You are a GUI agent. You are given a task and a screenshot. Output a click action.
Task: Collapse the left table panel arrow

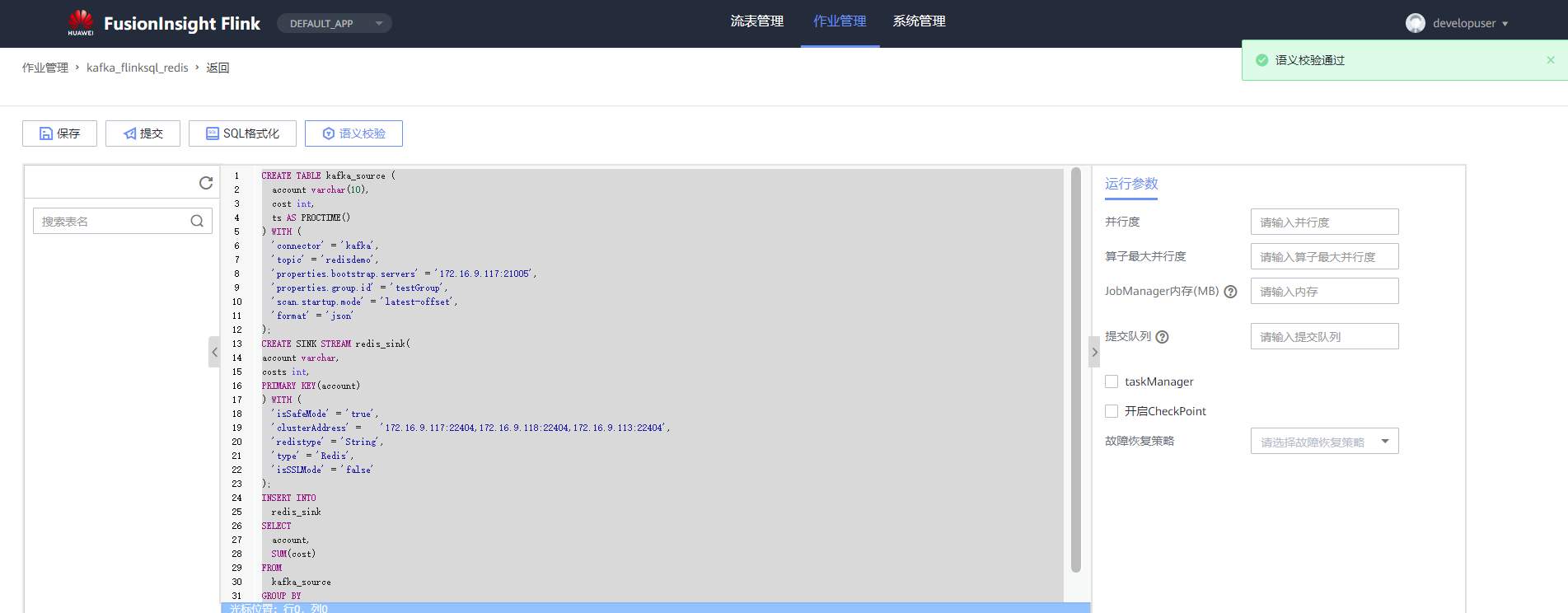coord(214,352)
